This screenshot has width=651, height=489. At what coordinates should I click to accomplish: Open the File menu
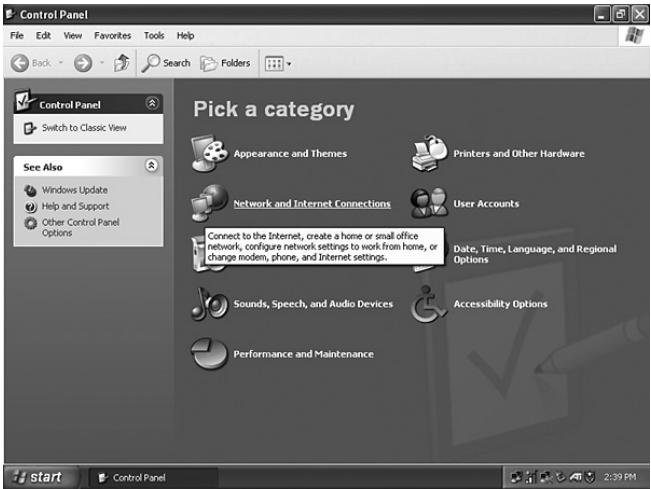17,36
